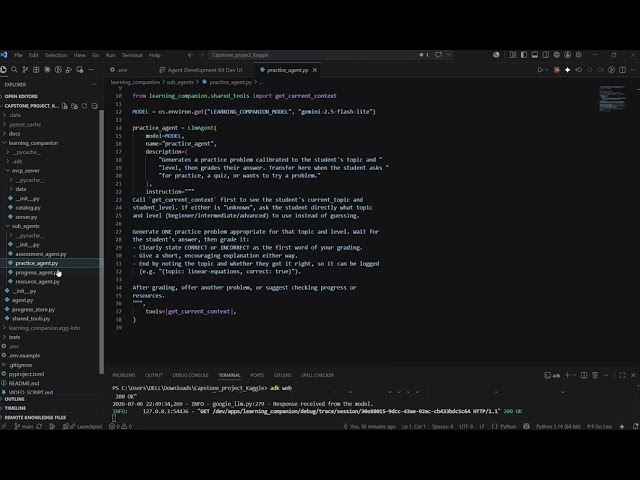Click Go Live in status bar
The height and width of the screenshot is (480, 640).
point(600,427)
